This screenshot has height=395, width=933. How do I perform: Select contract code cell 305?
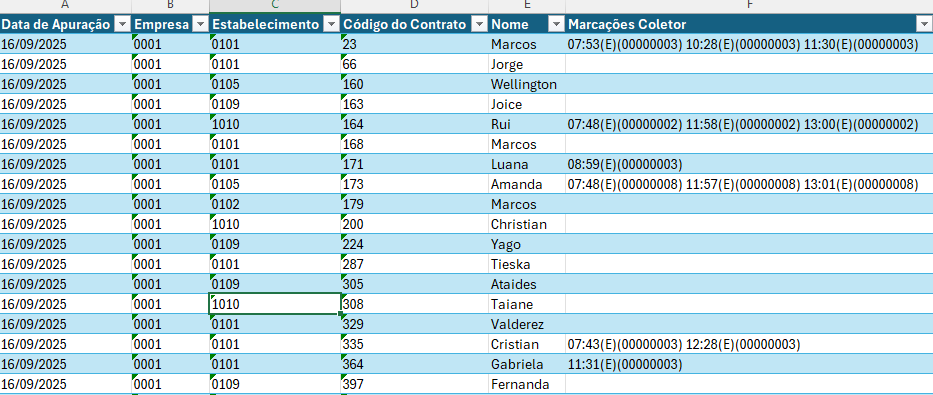tap(415, 284)
